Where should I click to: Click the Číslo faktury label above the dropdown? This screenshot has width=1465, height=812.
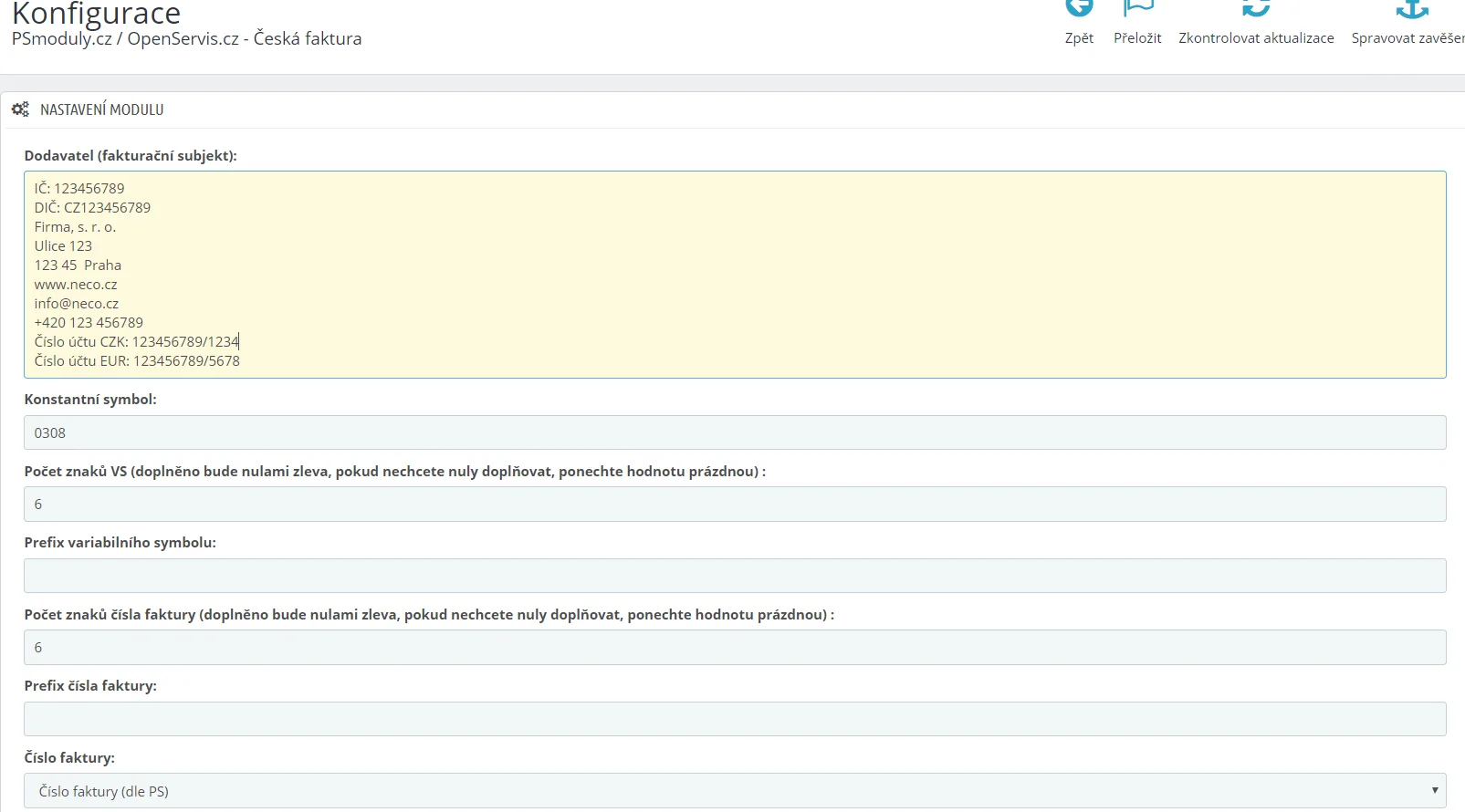[69, 758]
